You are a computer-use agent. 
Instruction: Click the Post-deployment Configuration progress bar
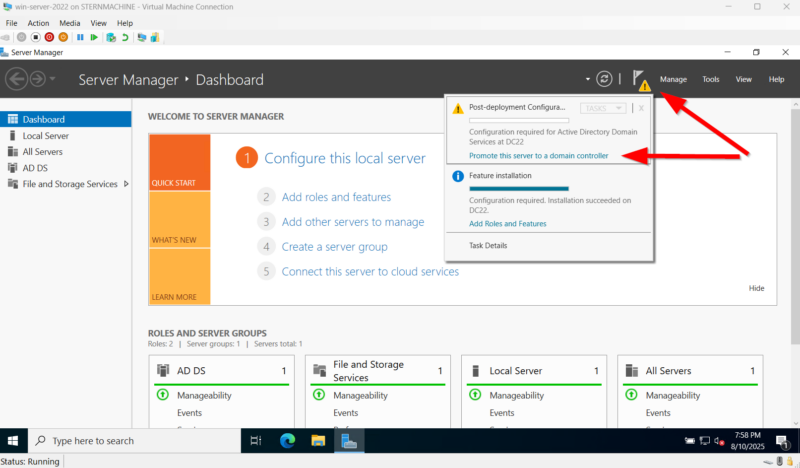point(518,120)
